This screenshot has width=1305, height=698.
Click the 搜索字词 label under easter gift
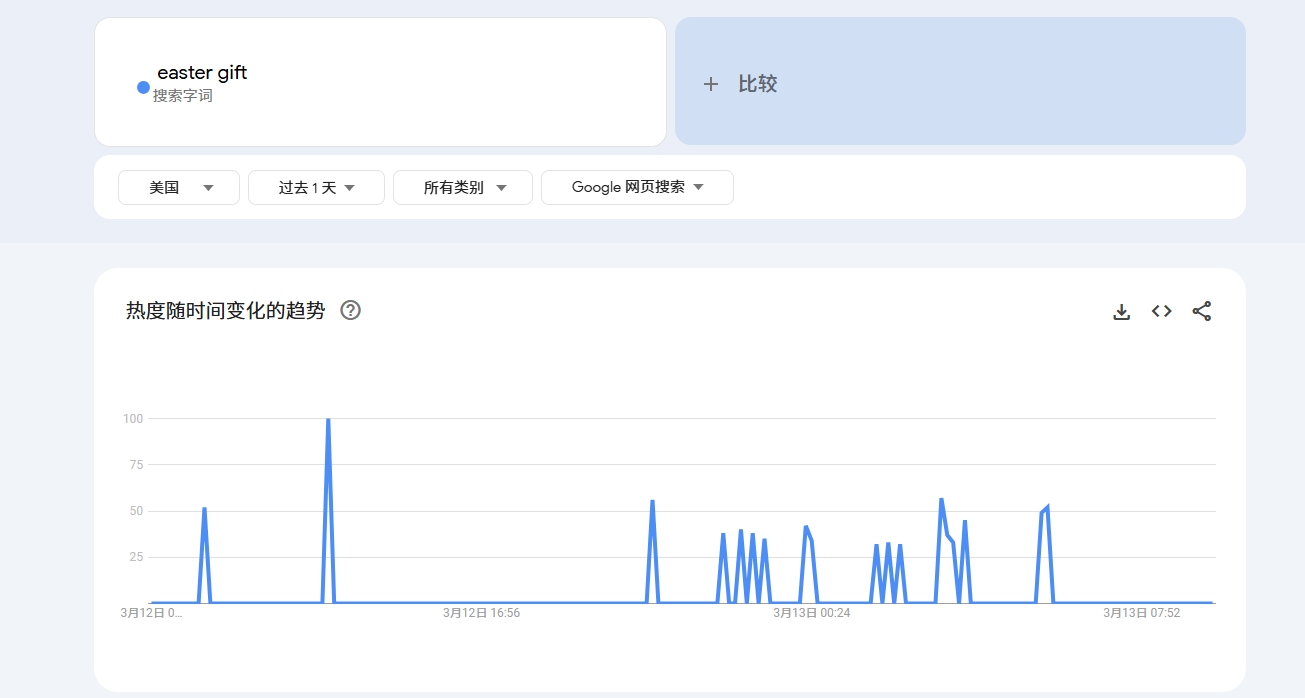(x=183, y=96)
